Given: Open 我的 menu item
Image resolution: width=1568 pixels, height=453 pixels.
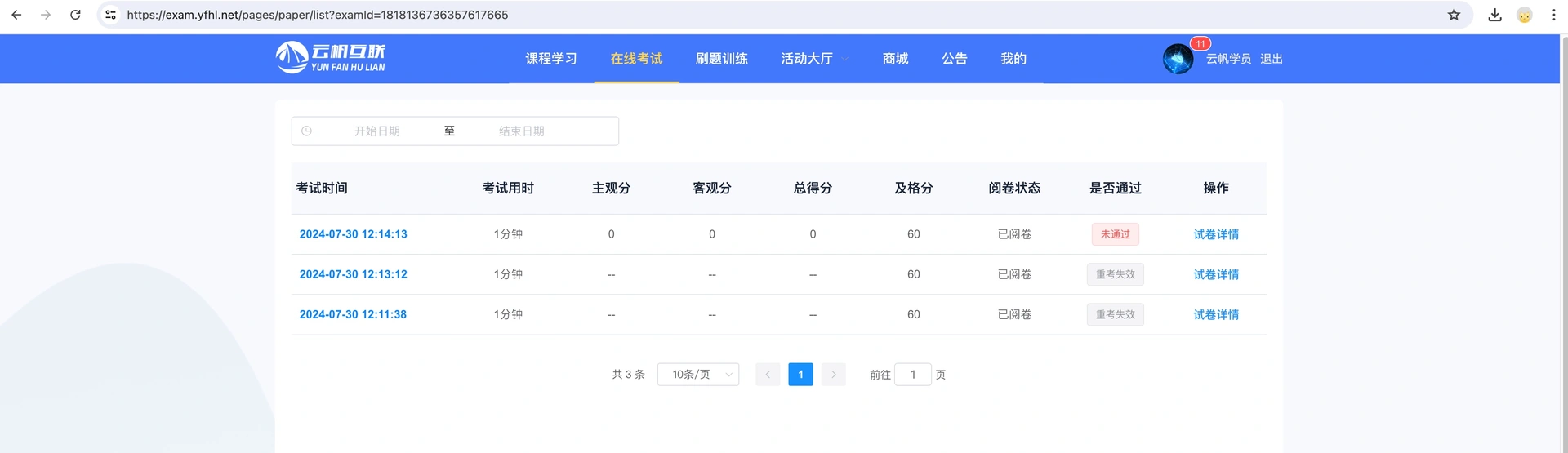Looking at the screenshot, I should pos(1013,59).
